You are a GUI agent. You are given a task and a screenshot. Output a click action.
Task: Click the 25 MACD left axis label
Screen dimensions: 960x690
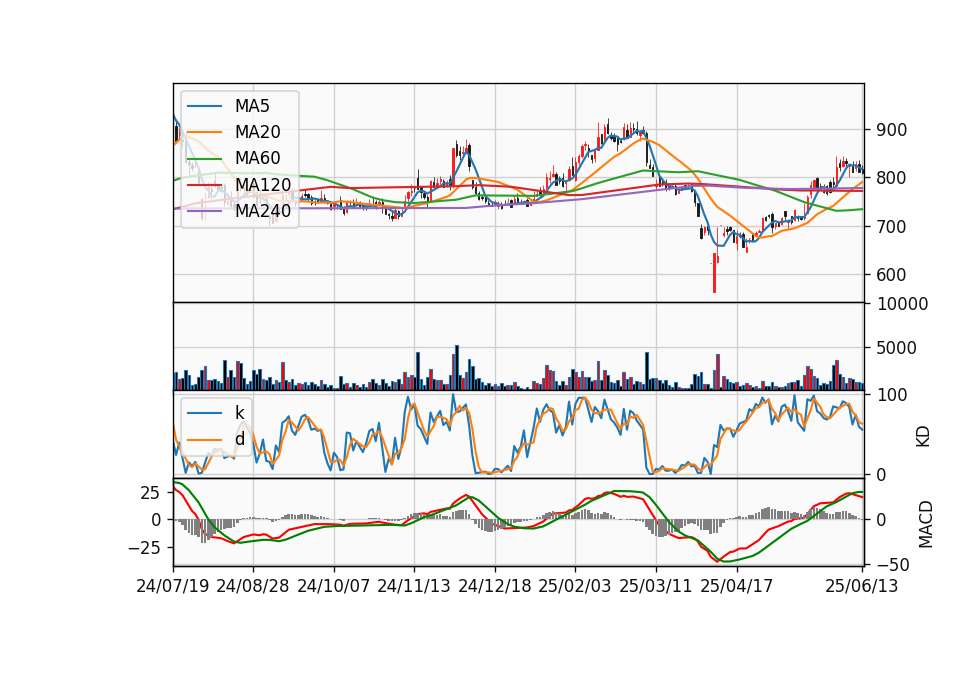coord(150,493)
